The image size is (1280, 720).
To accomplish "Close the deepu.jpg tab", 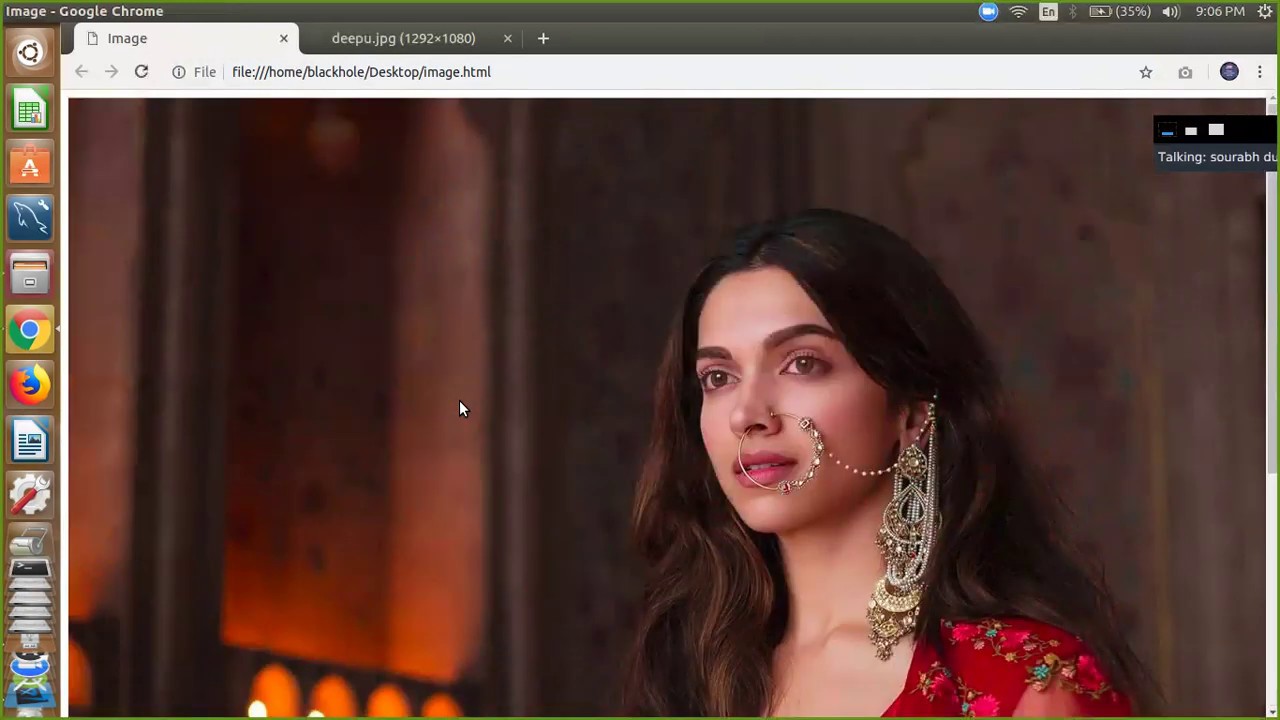I will pyautogui.click(x=507, y=38).
